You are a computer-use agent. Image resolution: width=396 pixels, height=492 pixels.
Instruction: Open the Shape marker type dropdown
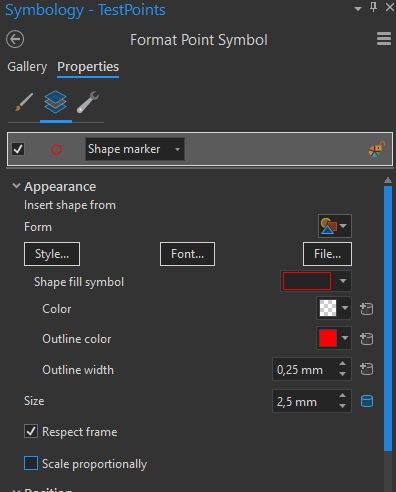click(x=135, y=149)
